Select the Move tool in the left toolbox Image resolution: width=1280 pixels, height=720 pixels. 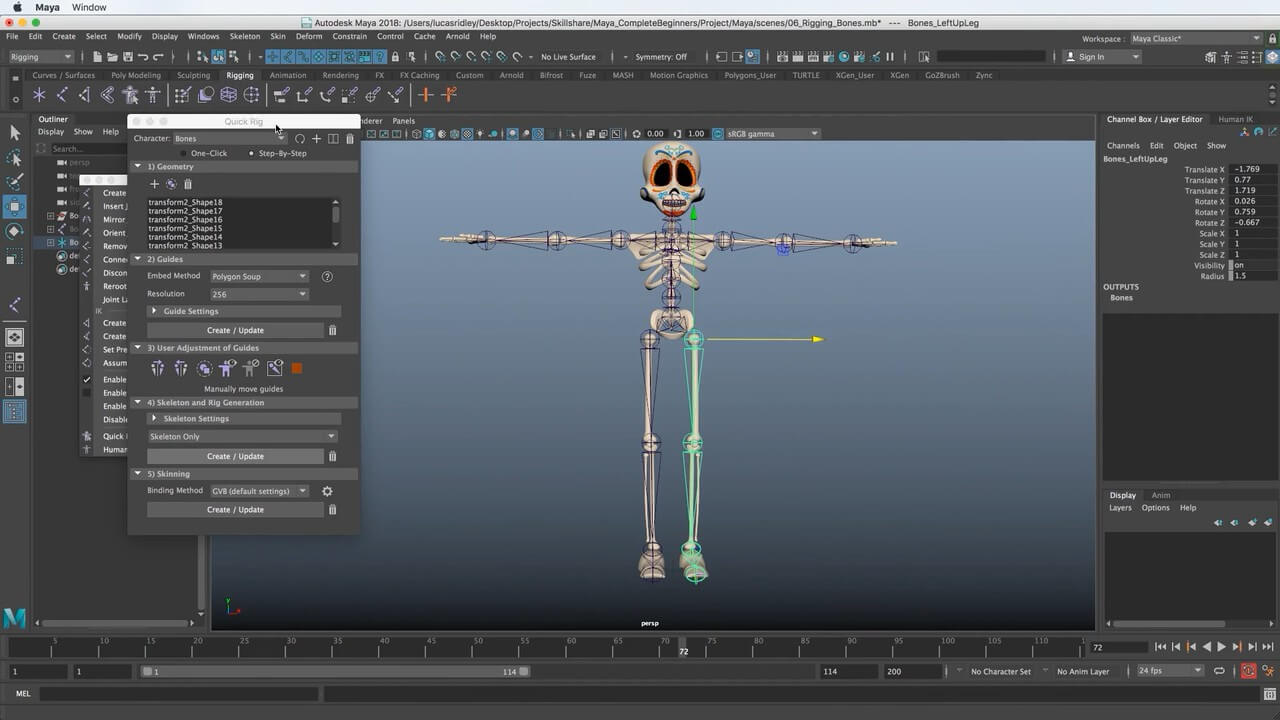coord(15,207)
